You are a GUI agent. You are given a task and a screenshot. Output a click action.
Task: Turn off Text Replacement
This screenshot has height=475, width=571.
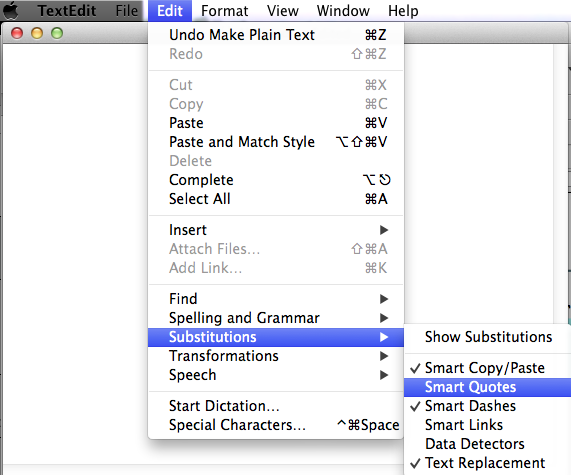click(487, 463)
